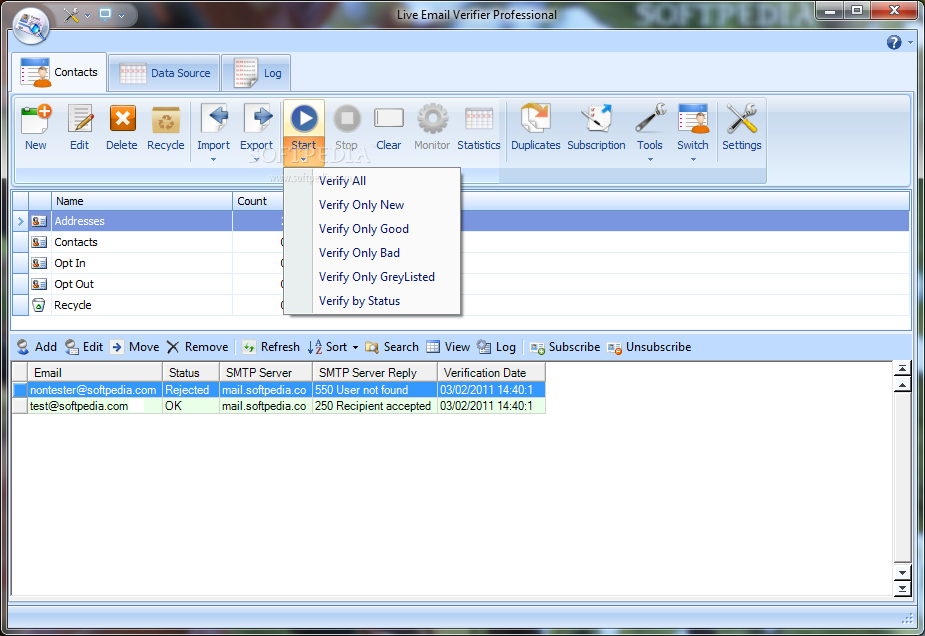925x636 pixels.
Task: Click the SMTP Server Reply column header
Action: coord(375,373)
